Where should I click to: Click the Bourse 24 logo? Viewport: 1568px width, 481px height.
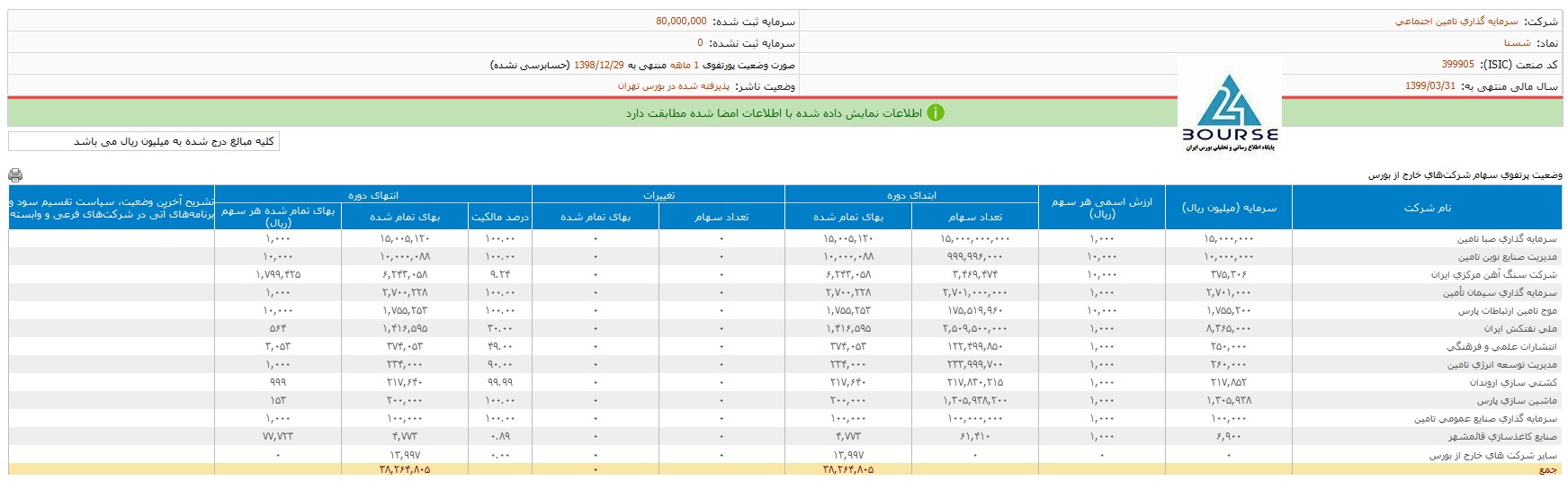(1230, 112)
